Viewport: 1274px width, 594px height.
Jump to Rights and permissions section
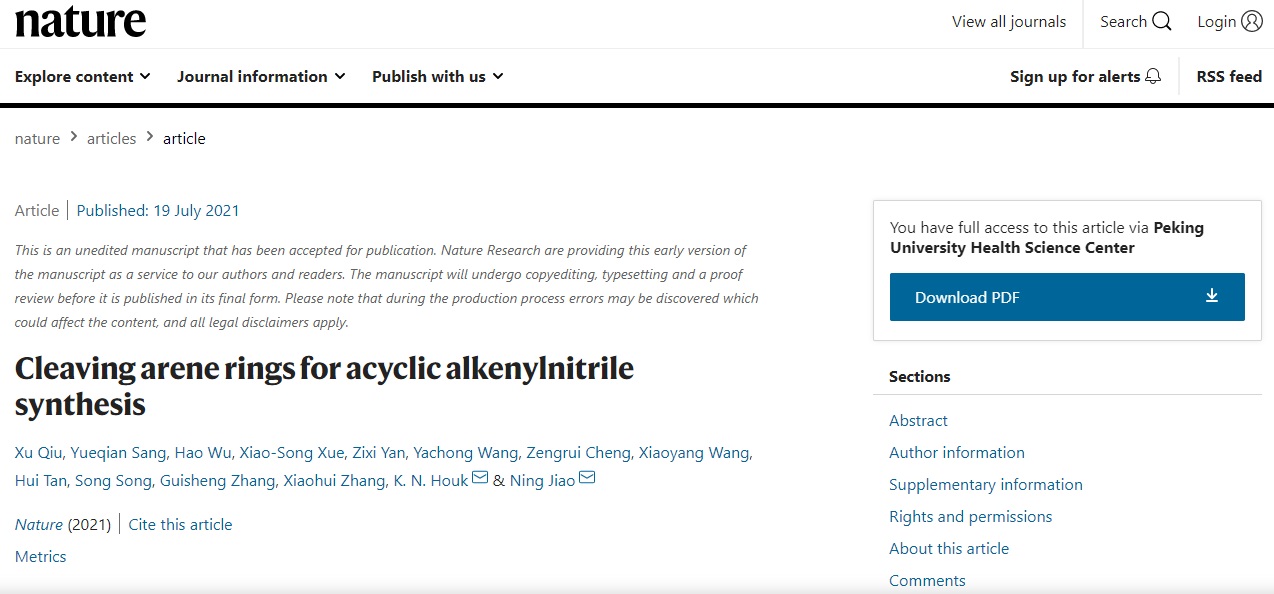pyautogui.click(x=970, y=517)
